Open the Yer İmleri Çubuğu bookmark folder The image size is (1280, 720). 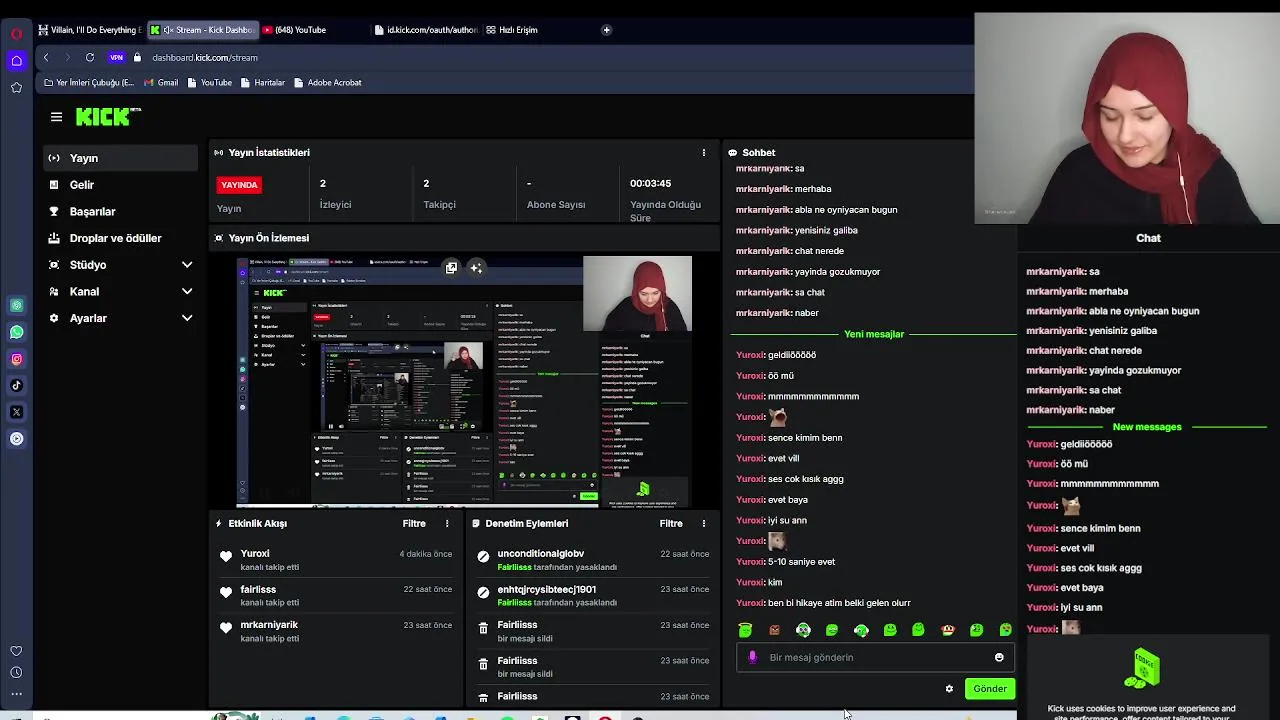pos(89,83)
